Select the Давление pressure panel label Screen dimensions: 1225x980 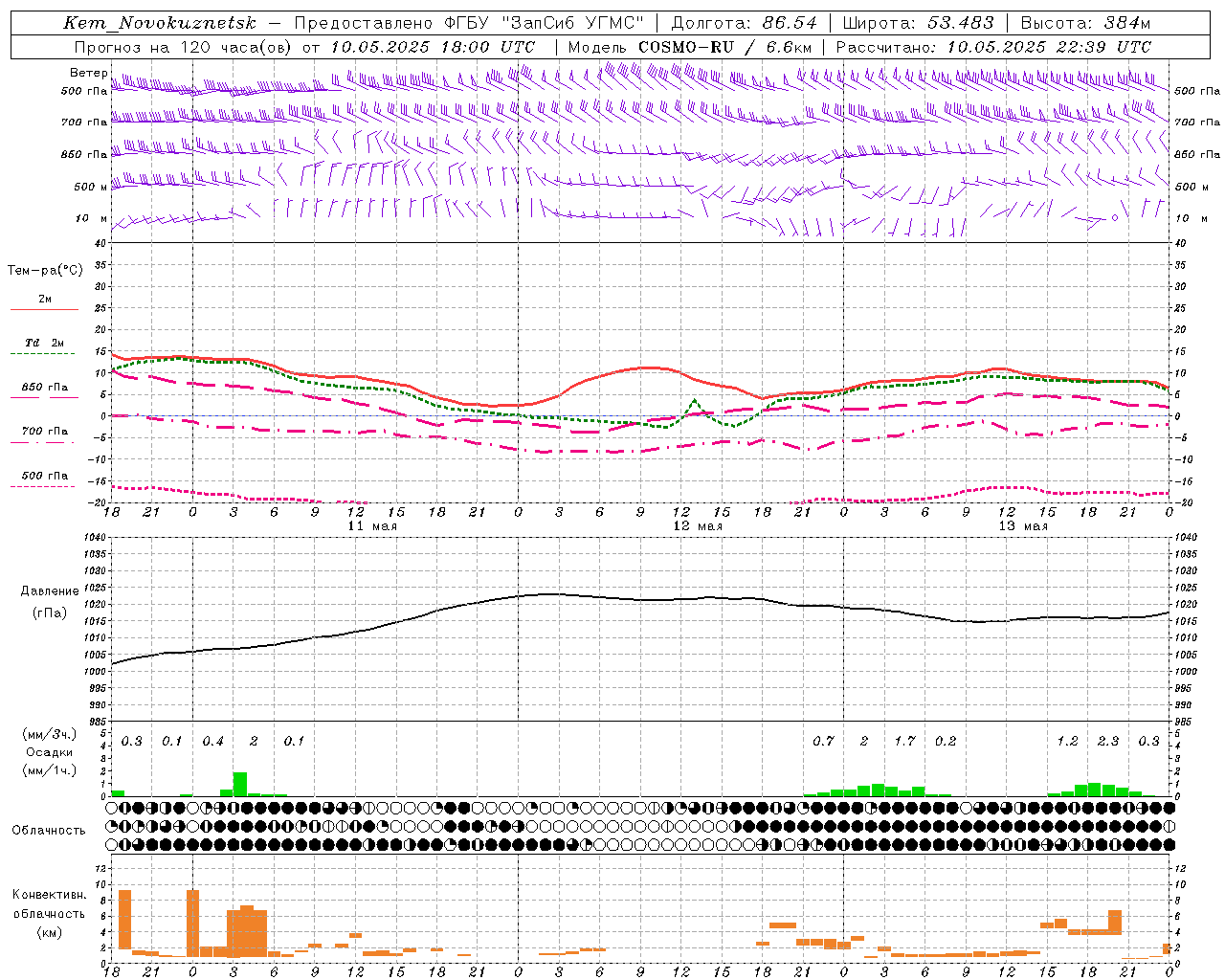(x=49, y=591)
